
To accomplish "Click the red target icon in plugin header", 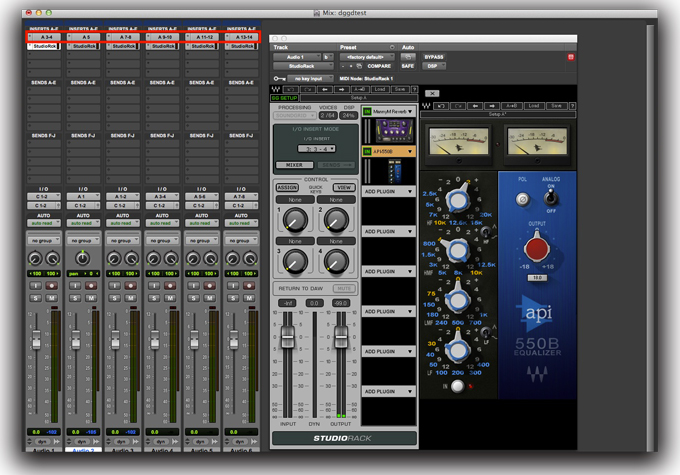I will point(571,57).
